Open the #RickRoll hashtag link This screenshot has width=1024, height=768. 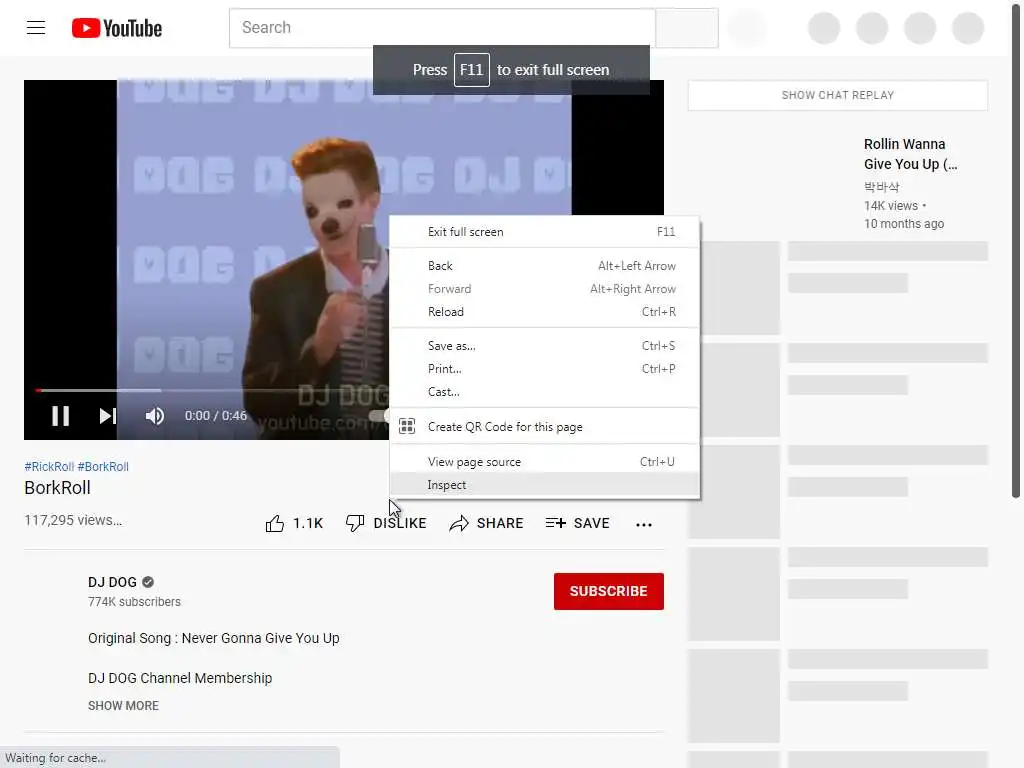click(49, 466)
